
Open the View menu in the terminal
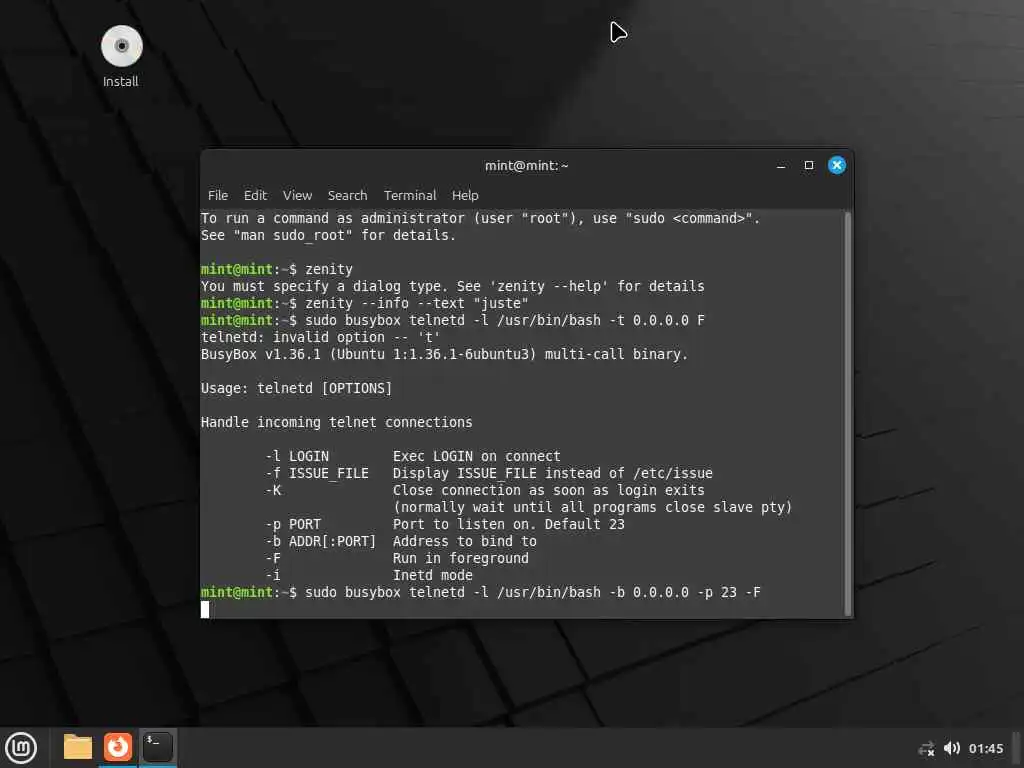click(x=297, y=195)
